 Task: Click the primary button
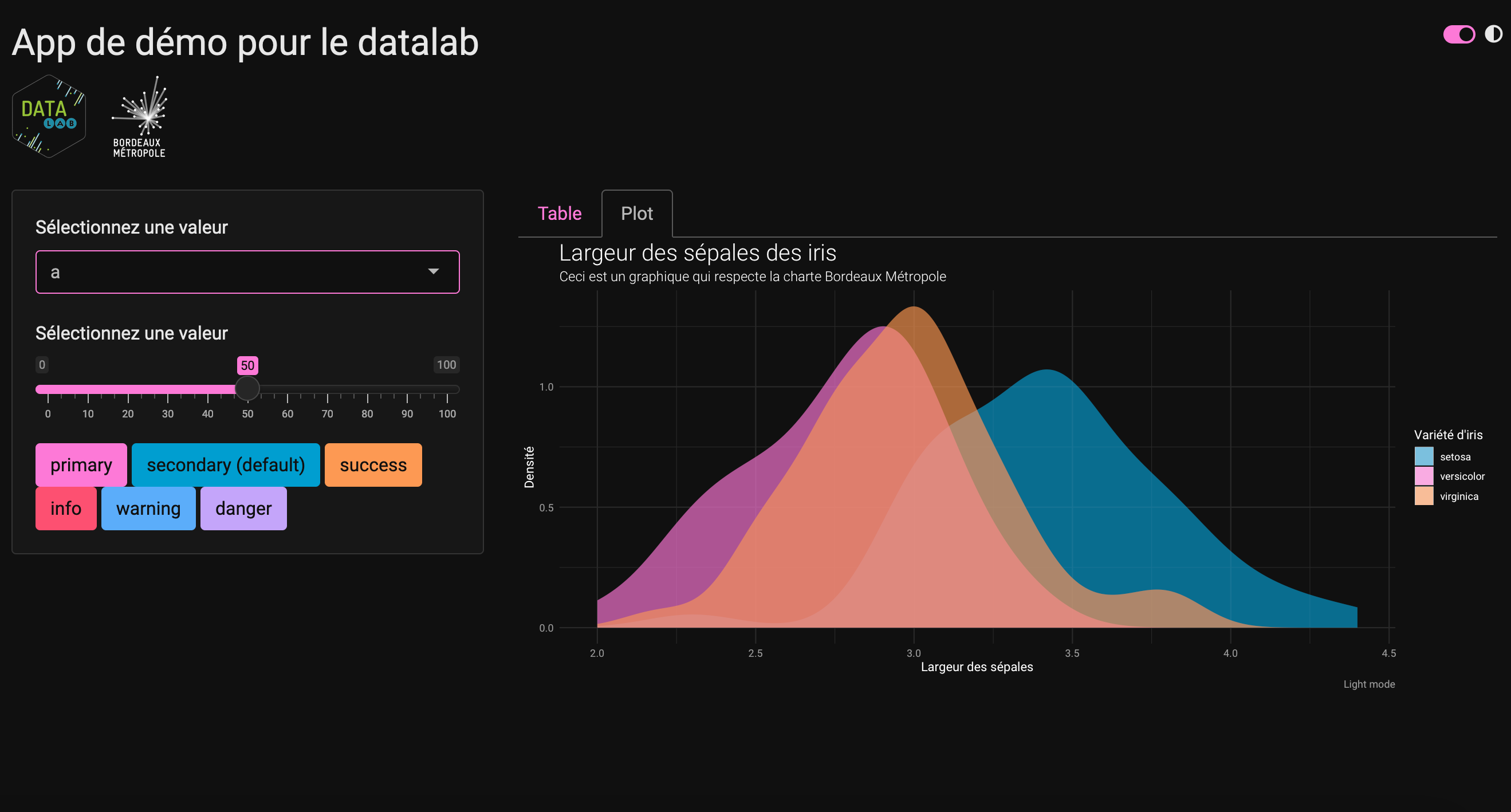81,465
